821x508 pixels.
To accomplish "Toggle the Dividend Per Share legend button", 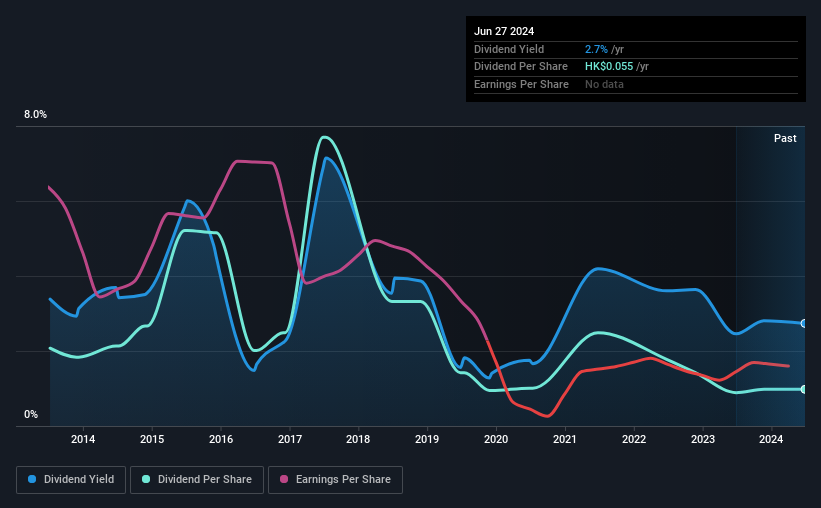I will [197, 480].
